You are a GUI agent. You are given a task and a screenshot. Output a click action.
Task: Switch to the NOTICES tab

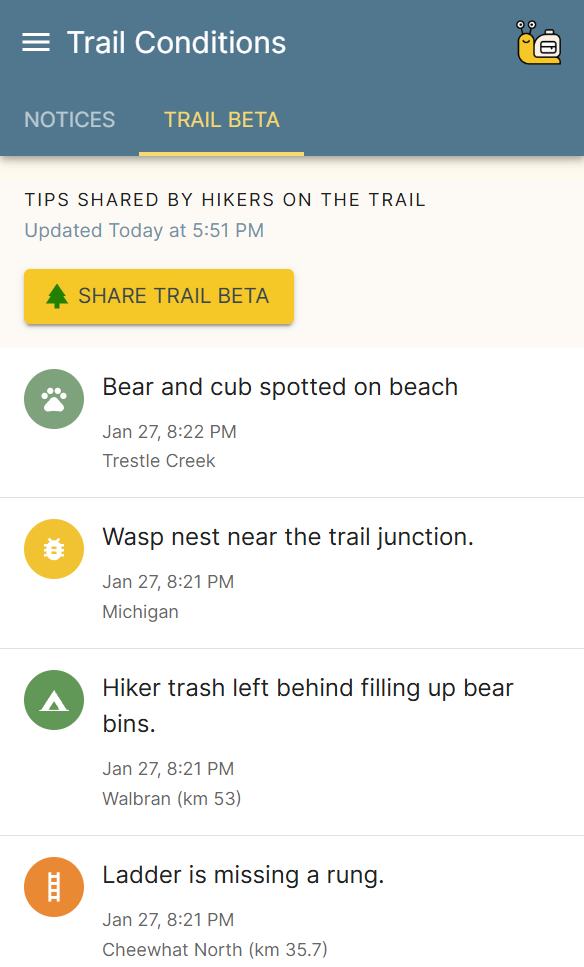click(69, 119)
